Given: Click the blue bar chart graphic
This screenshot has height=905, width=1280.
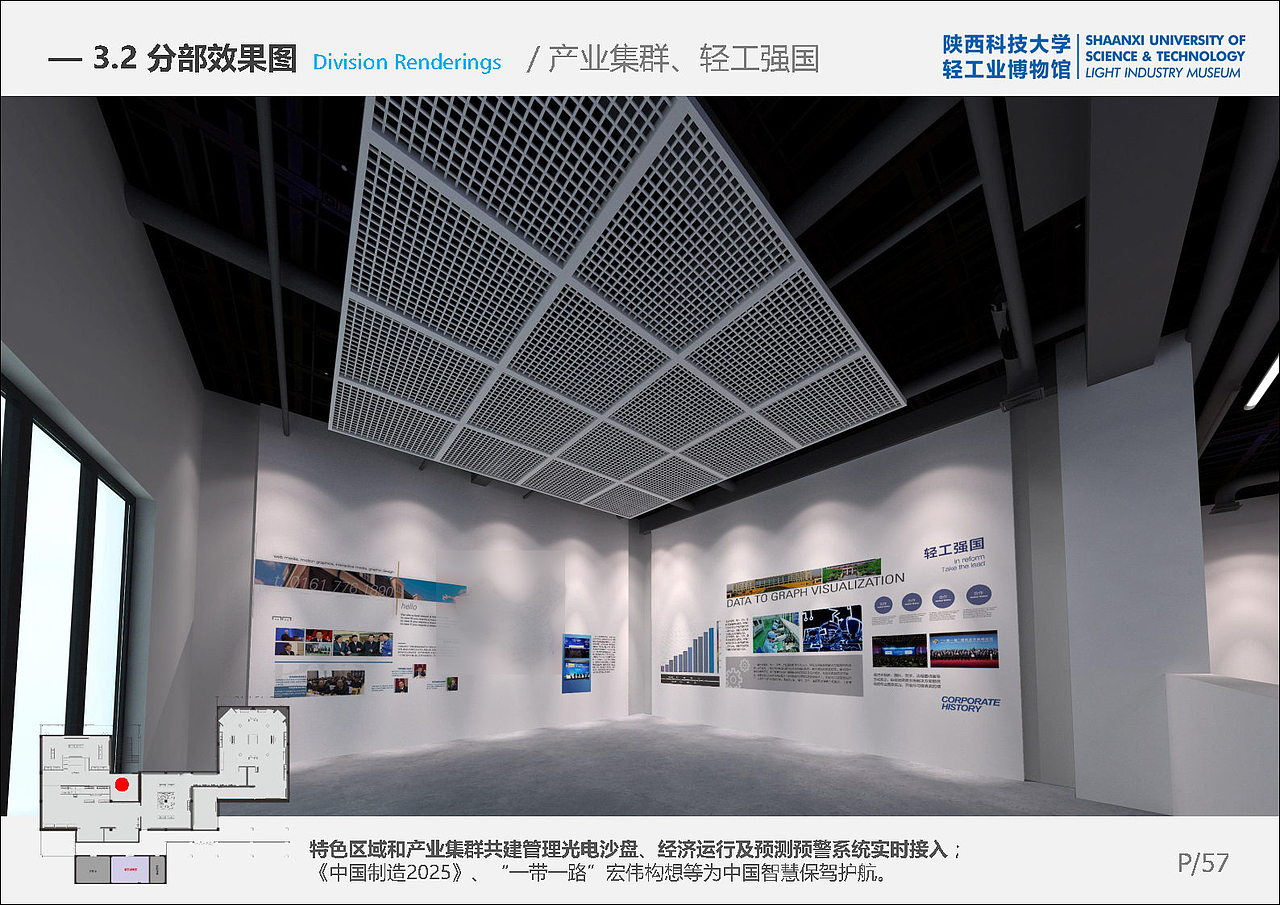Looking at the screenshot, I should (x=689, y=652).
